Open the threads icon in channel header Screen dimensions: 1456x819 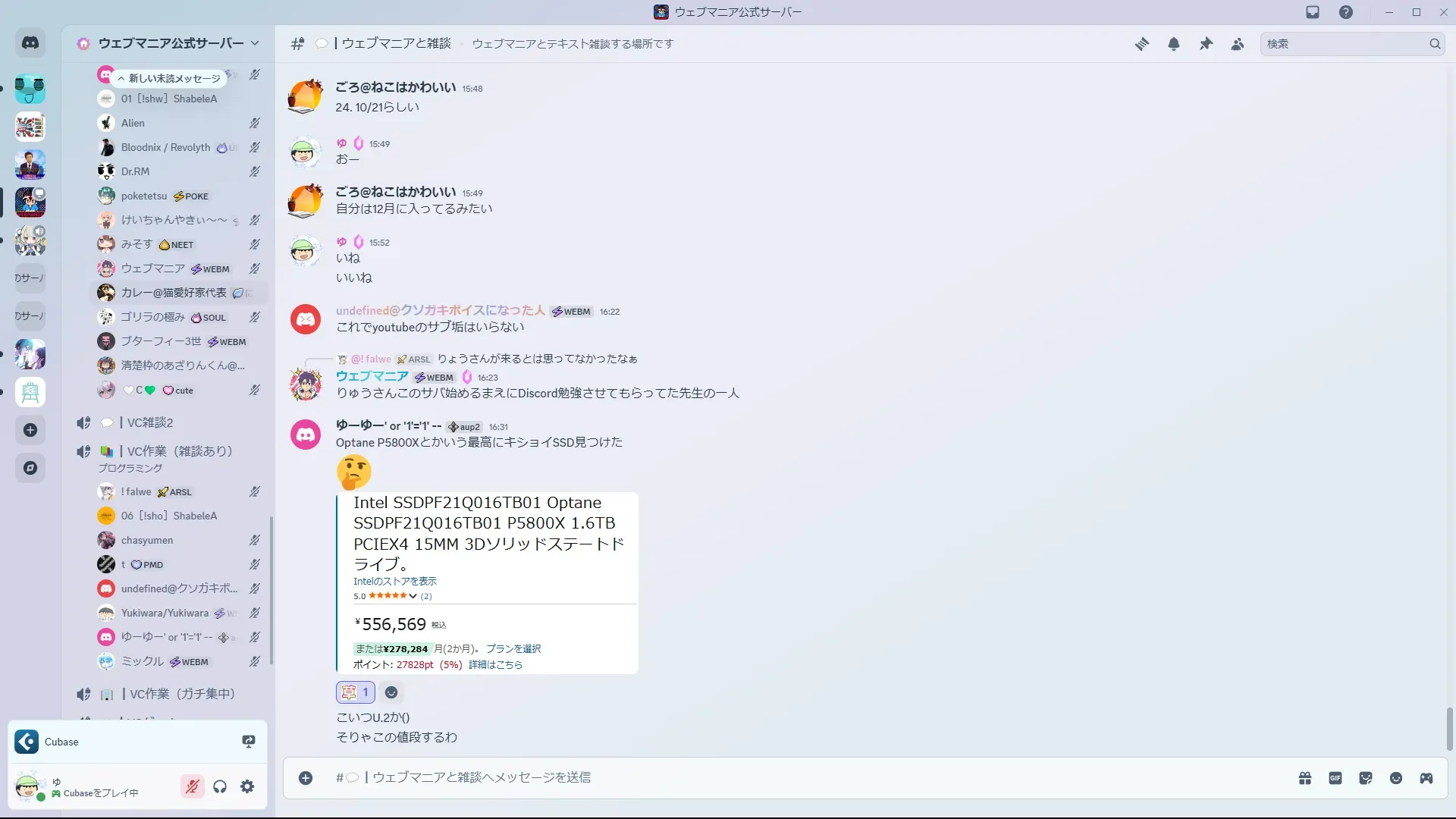point(1141,44)
